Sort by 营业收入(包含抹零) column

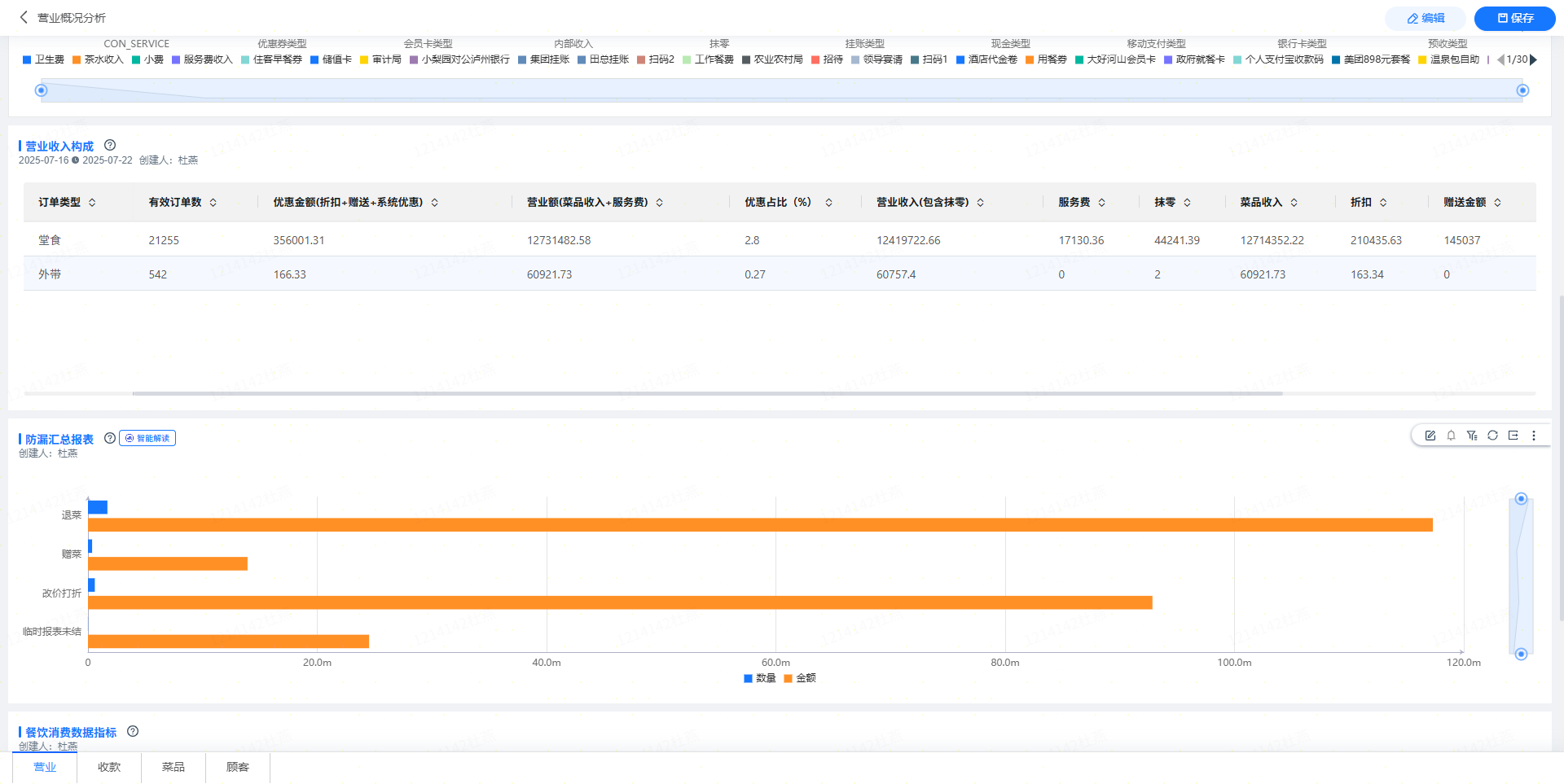981,203
